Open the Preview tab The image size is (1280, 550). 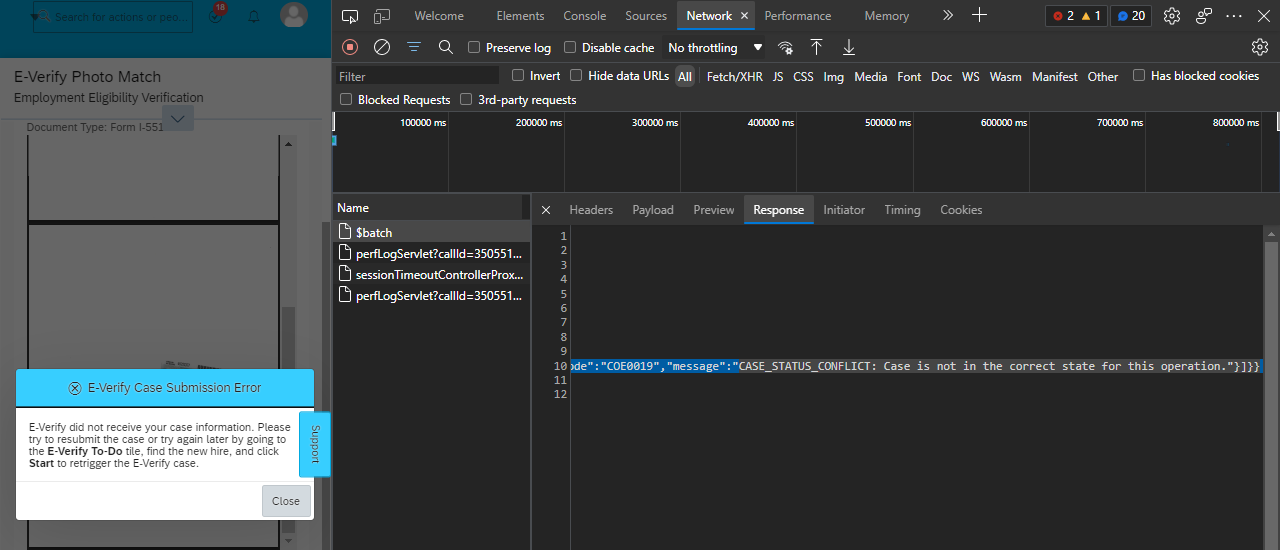click(714, 210)
